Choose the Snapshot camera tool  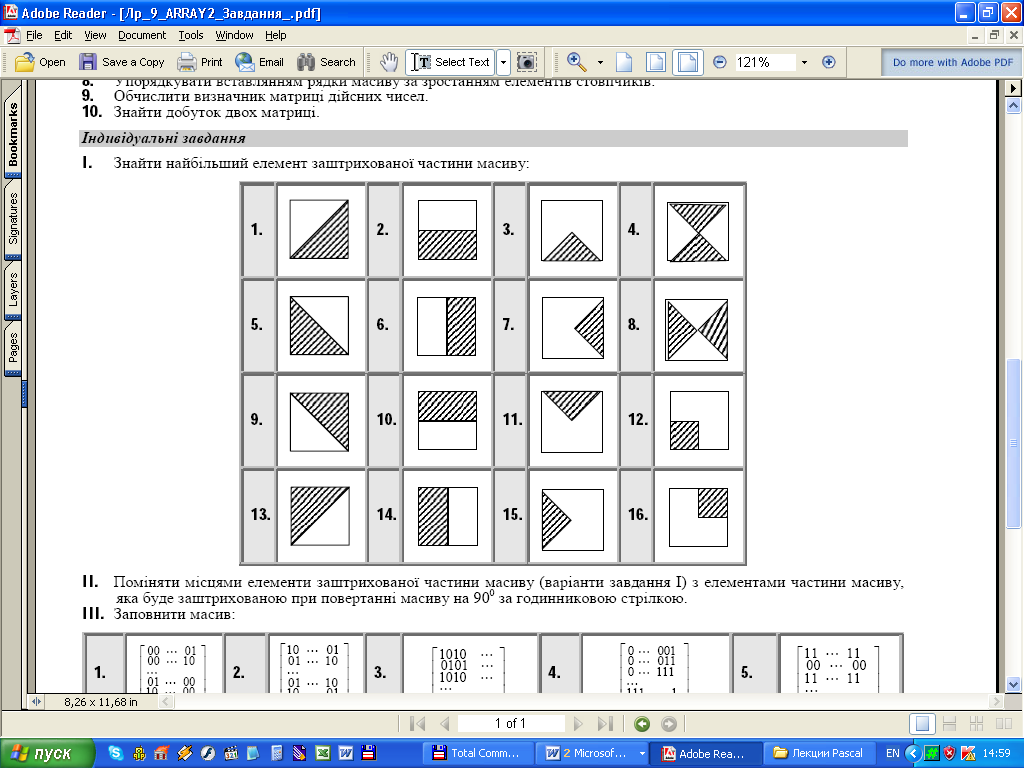tap(526, 62)
